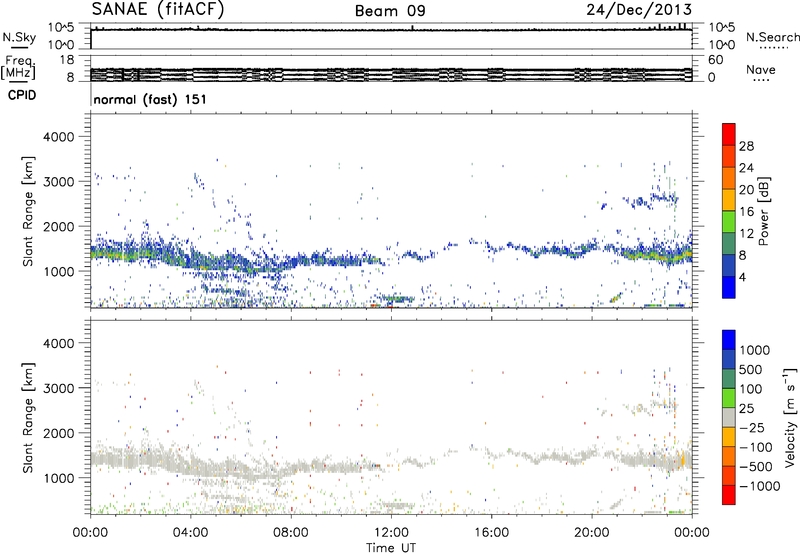Select Slant Range label of power panel
Screen dimensions: 800x554
(28, 211)
